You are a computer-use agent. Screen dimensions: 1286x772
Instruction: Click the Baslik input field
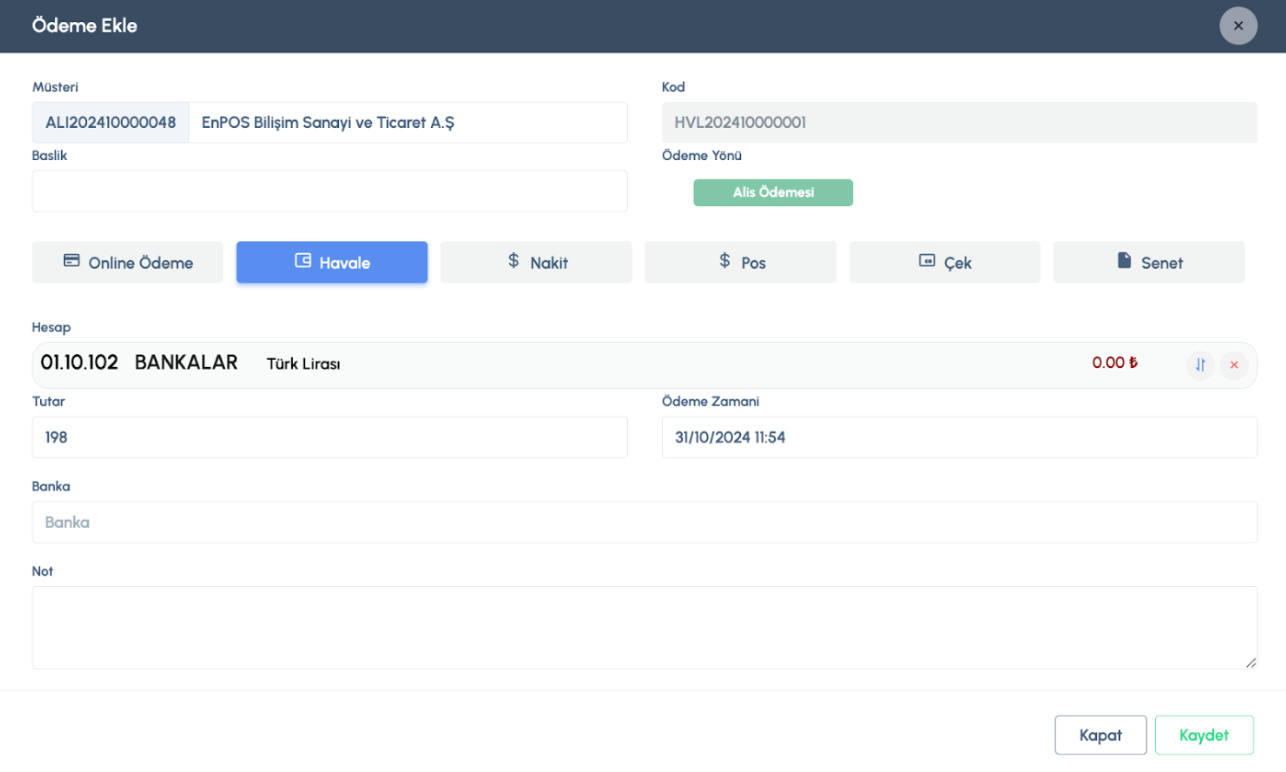(x=330, y=191)
